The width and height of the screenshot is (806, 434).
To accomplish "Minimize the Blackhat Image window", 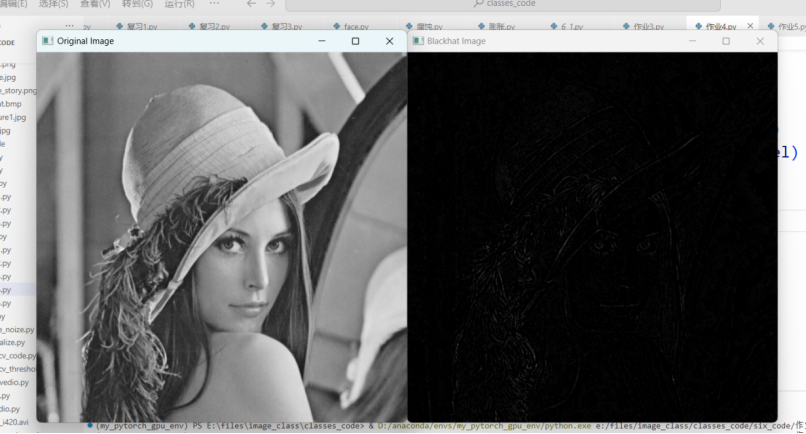I will (x=692, y=41).
